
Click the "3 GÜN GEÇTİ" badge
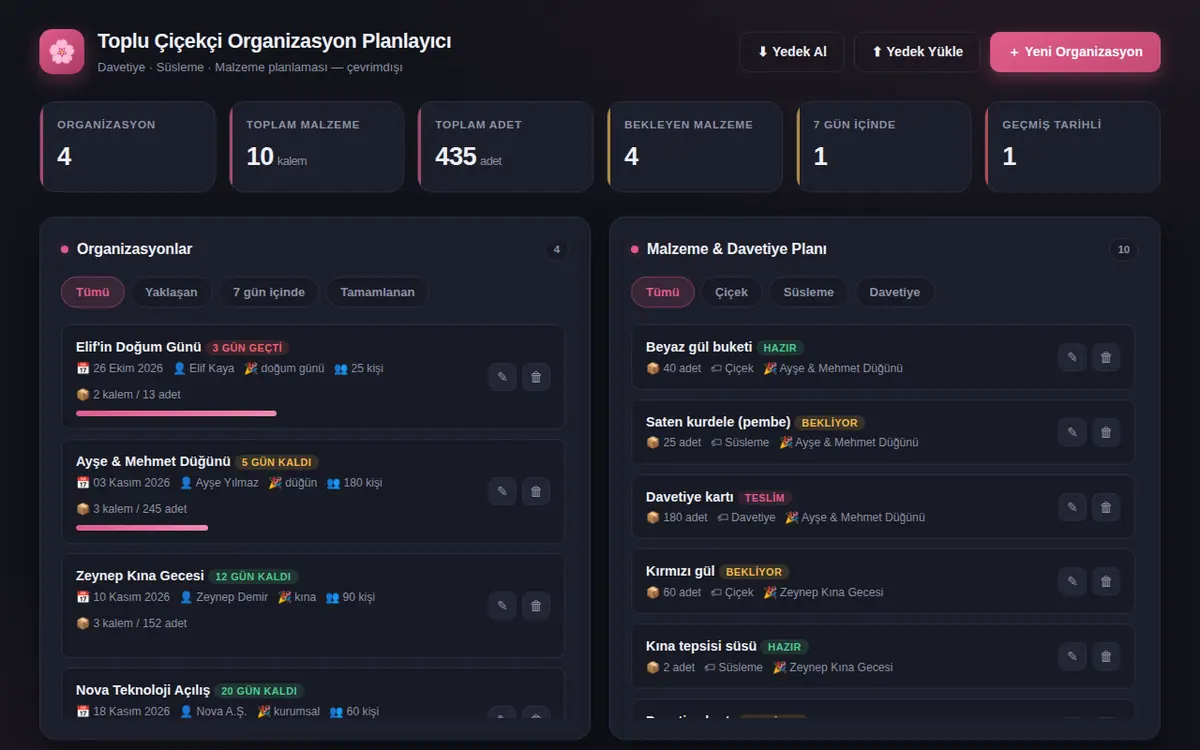pos(248,348)
